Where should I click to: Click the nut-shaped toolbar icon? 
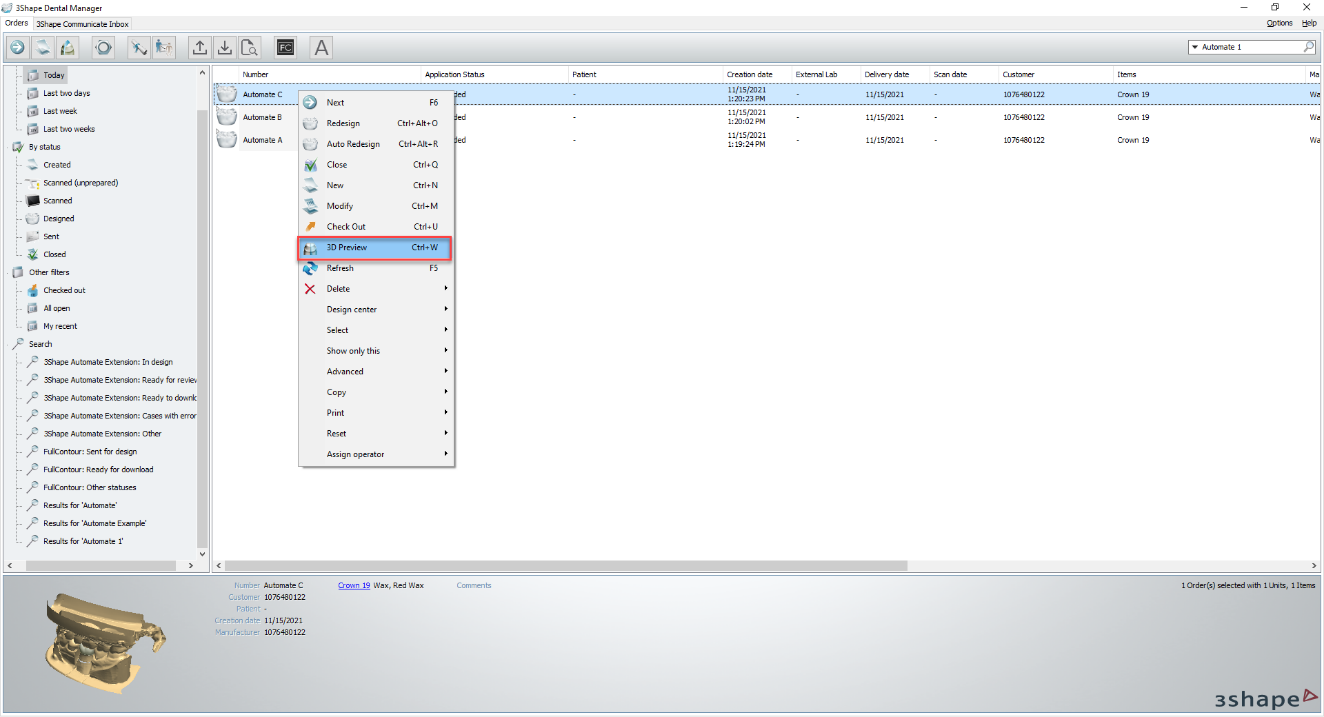click(x=102, y=47)
